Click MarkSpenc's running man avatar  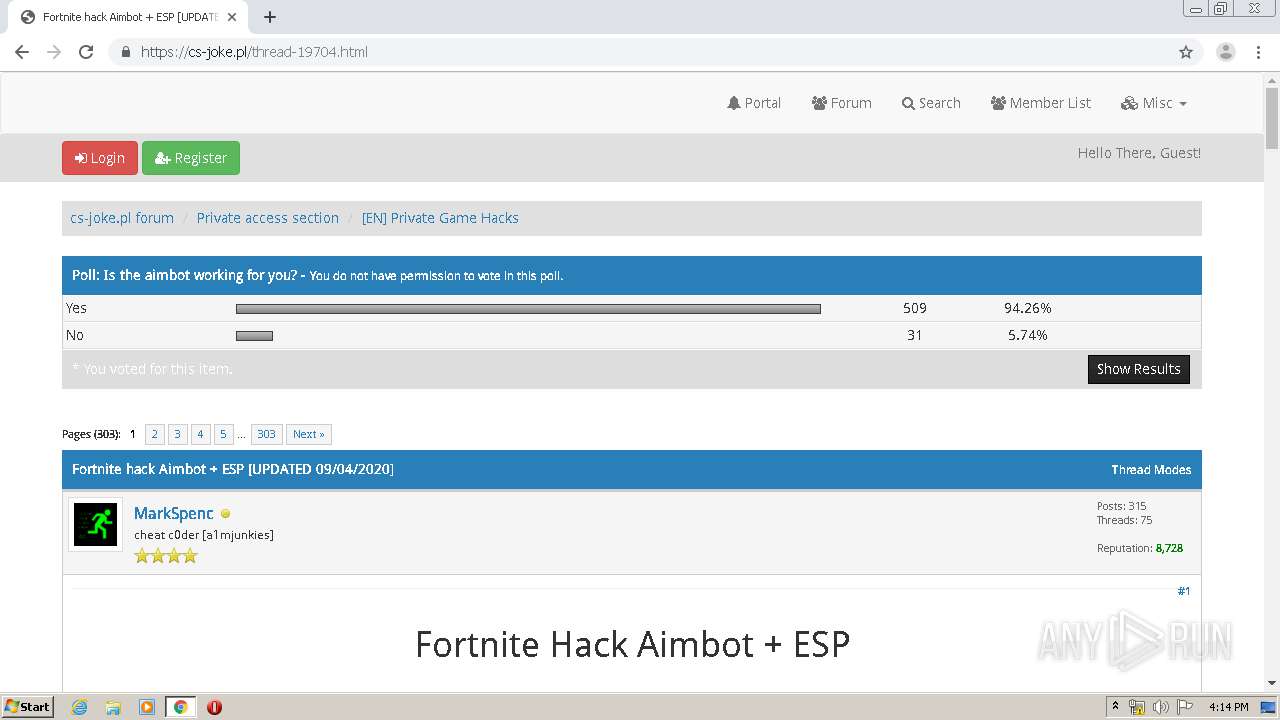(x=95, y=524)
